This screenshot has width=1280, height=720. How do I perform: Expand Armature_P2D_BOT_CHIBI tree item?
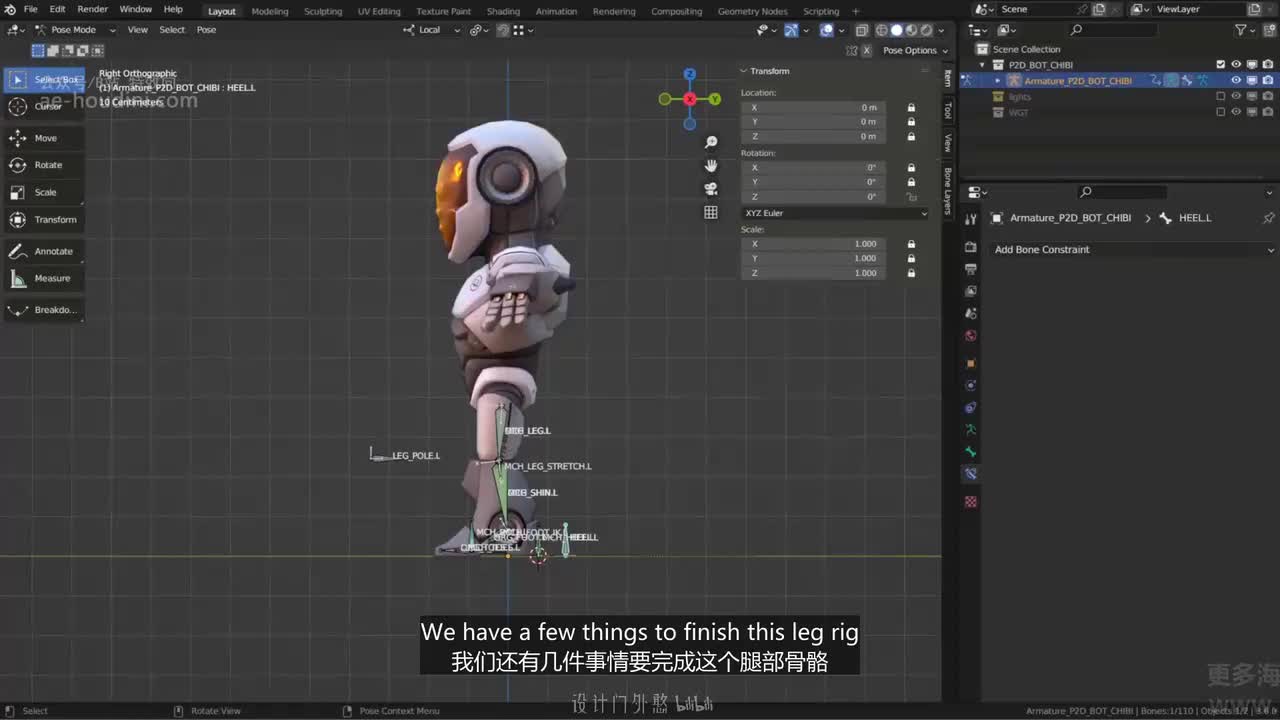click(x=997, y=81)
